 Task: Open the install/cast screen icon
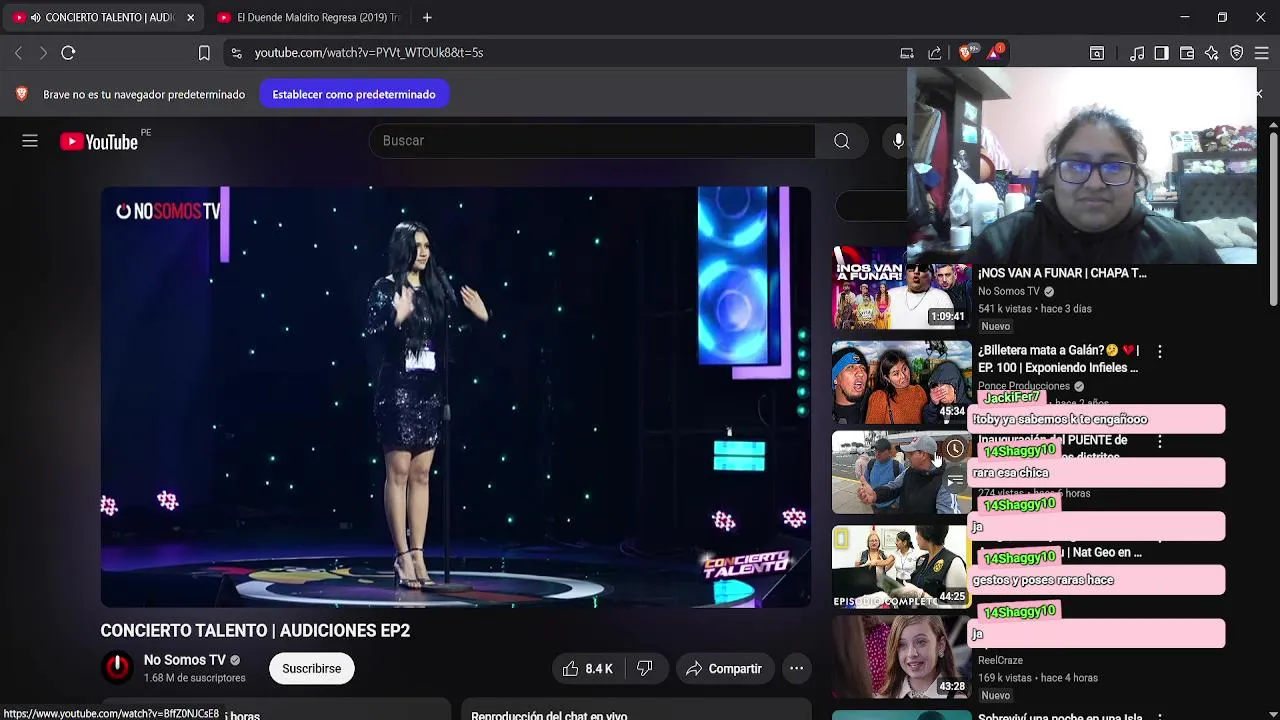click(x=907, y=53)
